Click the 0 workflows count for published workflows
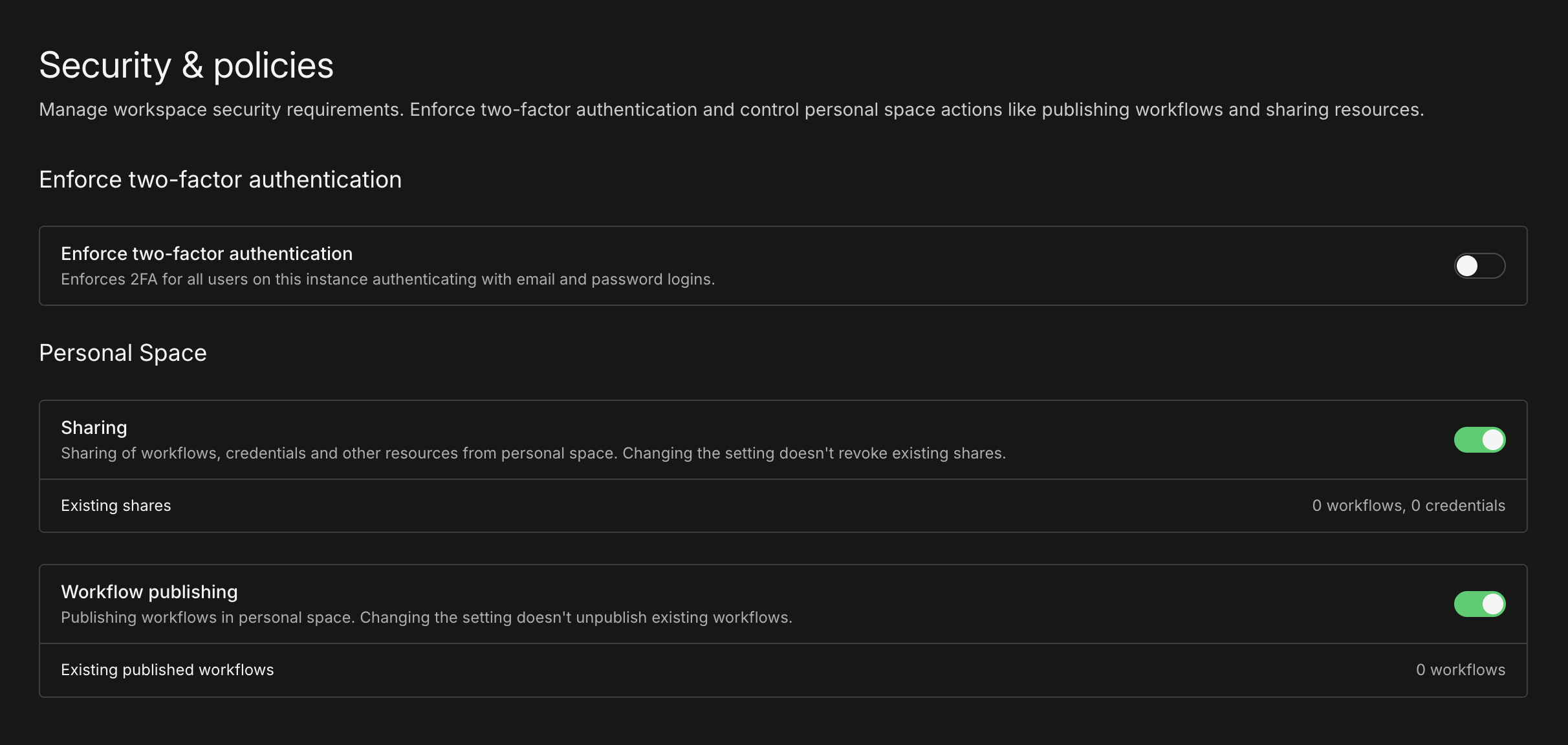This screenshot has width=1568, height=745. (1461, 670)
